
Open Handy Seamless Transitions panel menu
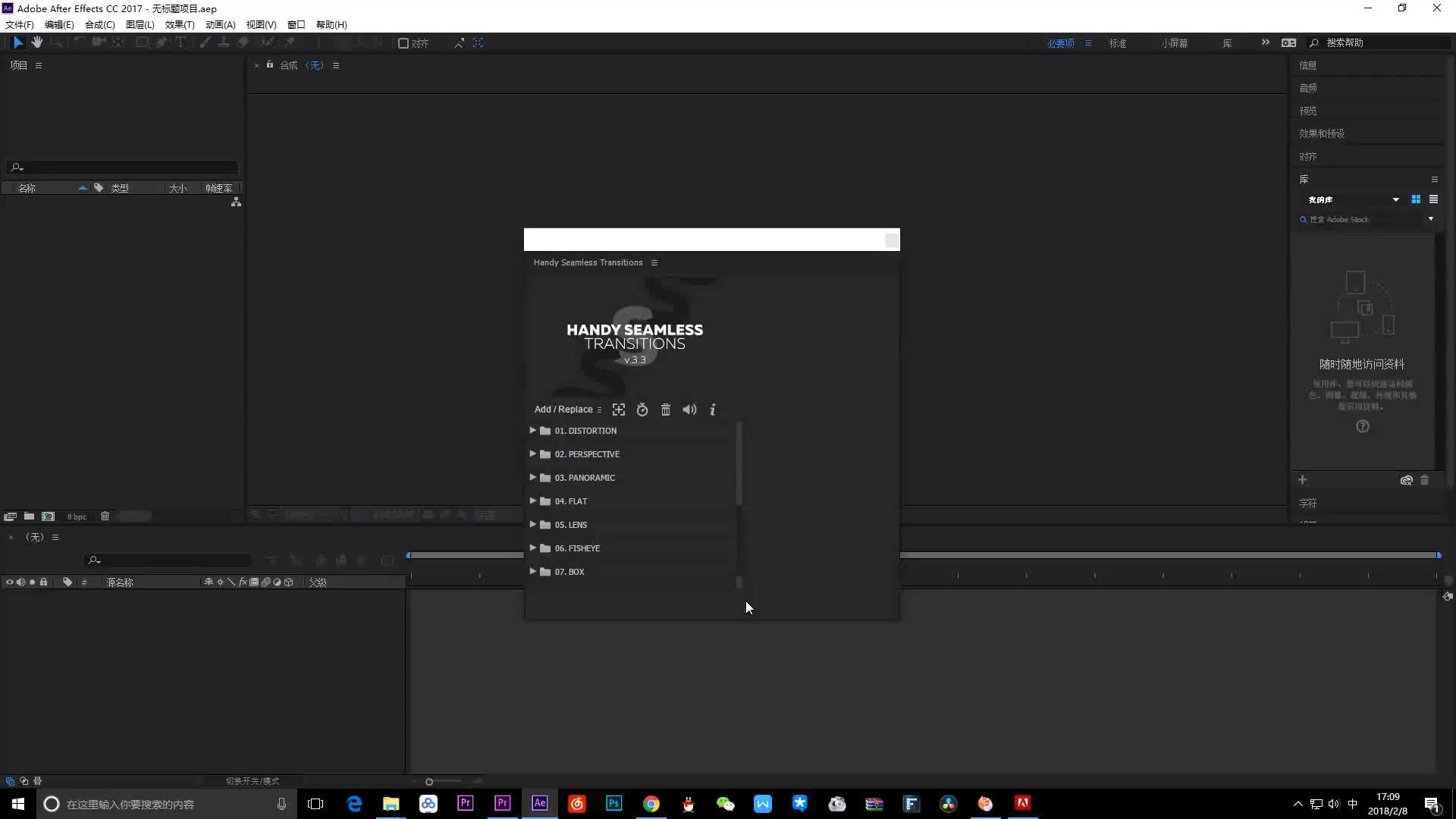pyautogui.click(x=654, y=262)
